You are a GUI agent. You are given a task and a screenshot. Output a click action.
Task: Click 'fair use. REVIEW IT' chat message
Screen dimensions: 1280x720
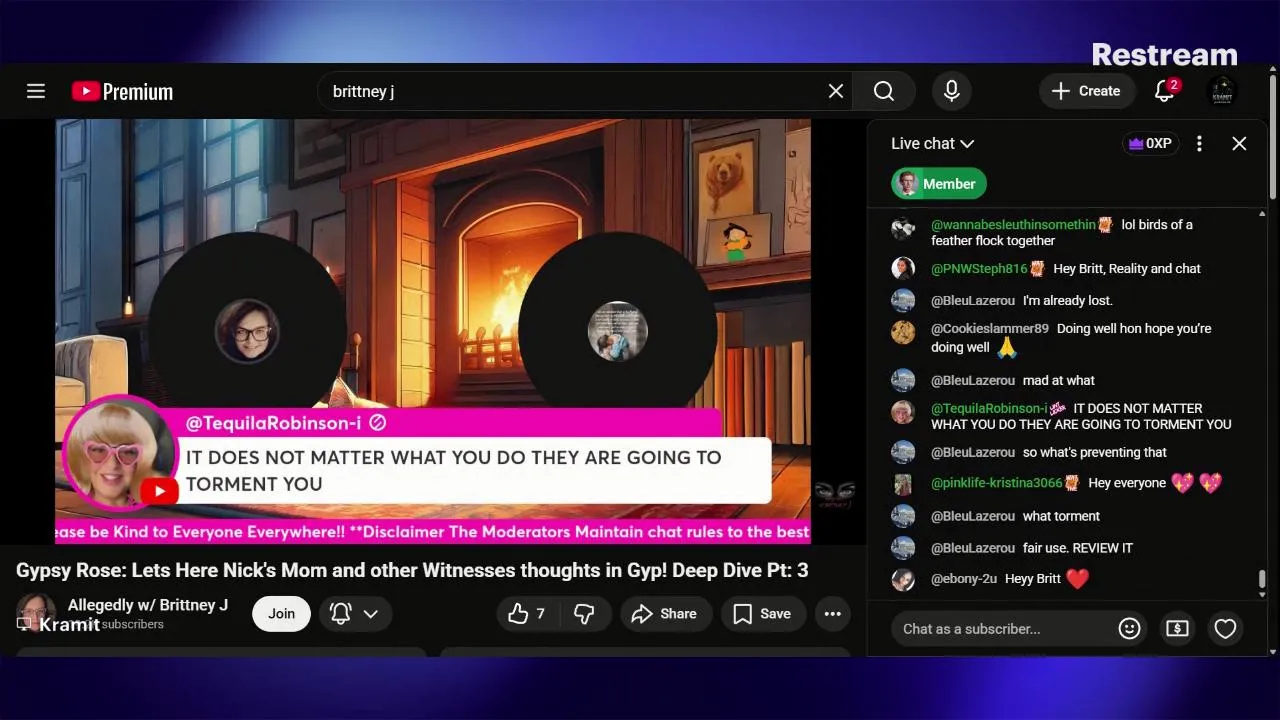[1078, 548]
